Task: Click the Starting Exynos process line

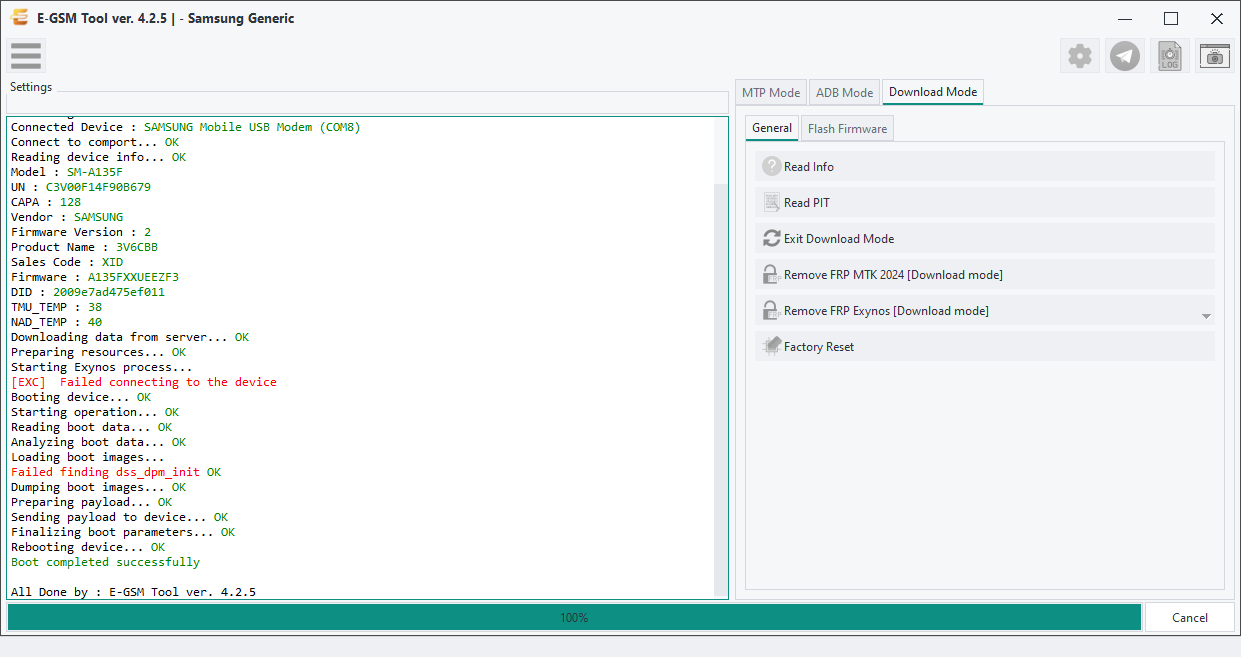Action: [102, 367]
